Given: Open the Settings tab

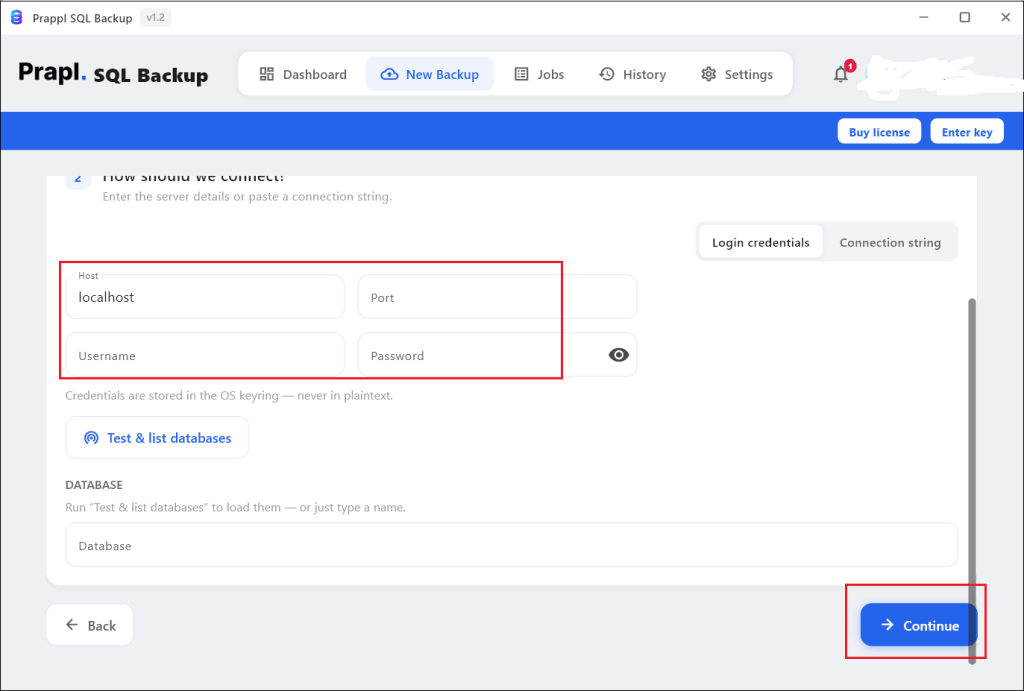Looking at the screenshot, I should click(737, 74).
